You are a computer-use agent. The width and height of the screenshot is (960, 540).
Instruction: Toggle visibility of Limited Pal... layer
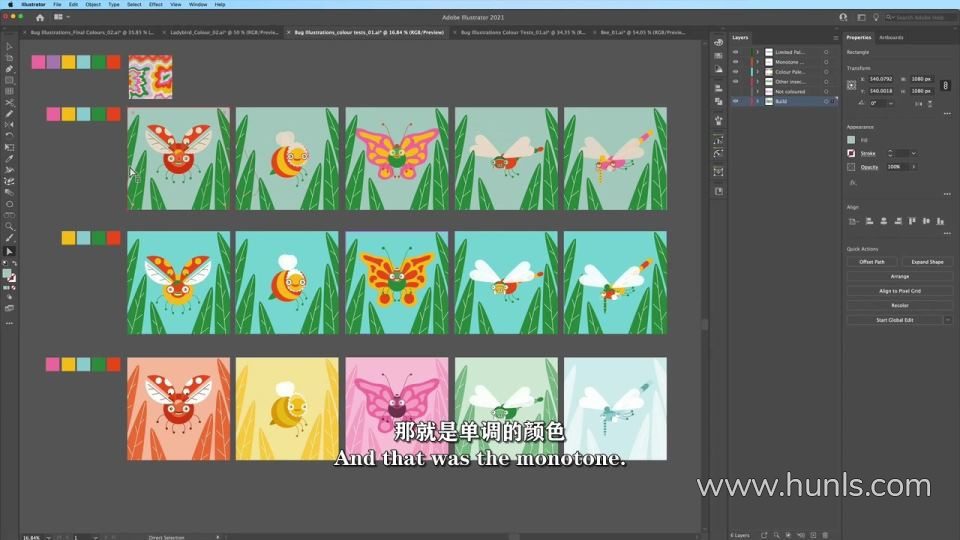735,52
